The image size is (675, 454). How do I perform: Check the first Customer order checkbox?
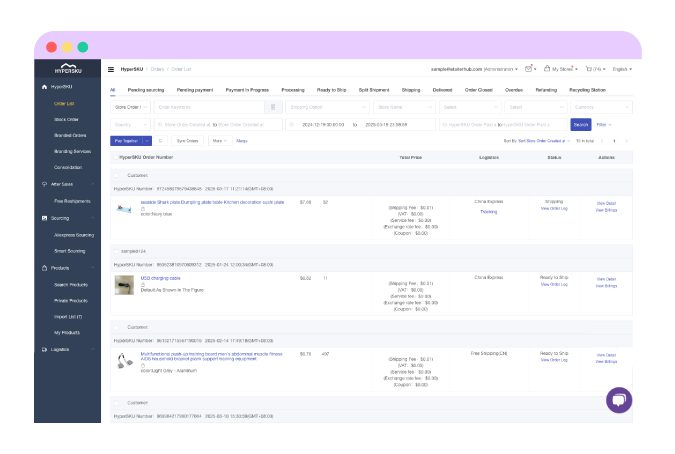pos(116,174)
